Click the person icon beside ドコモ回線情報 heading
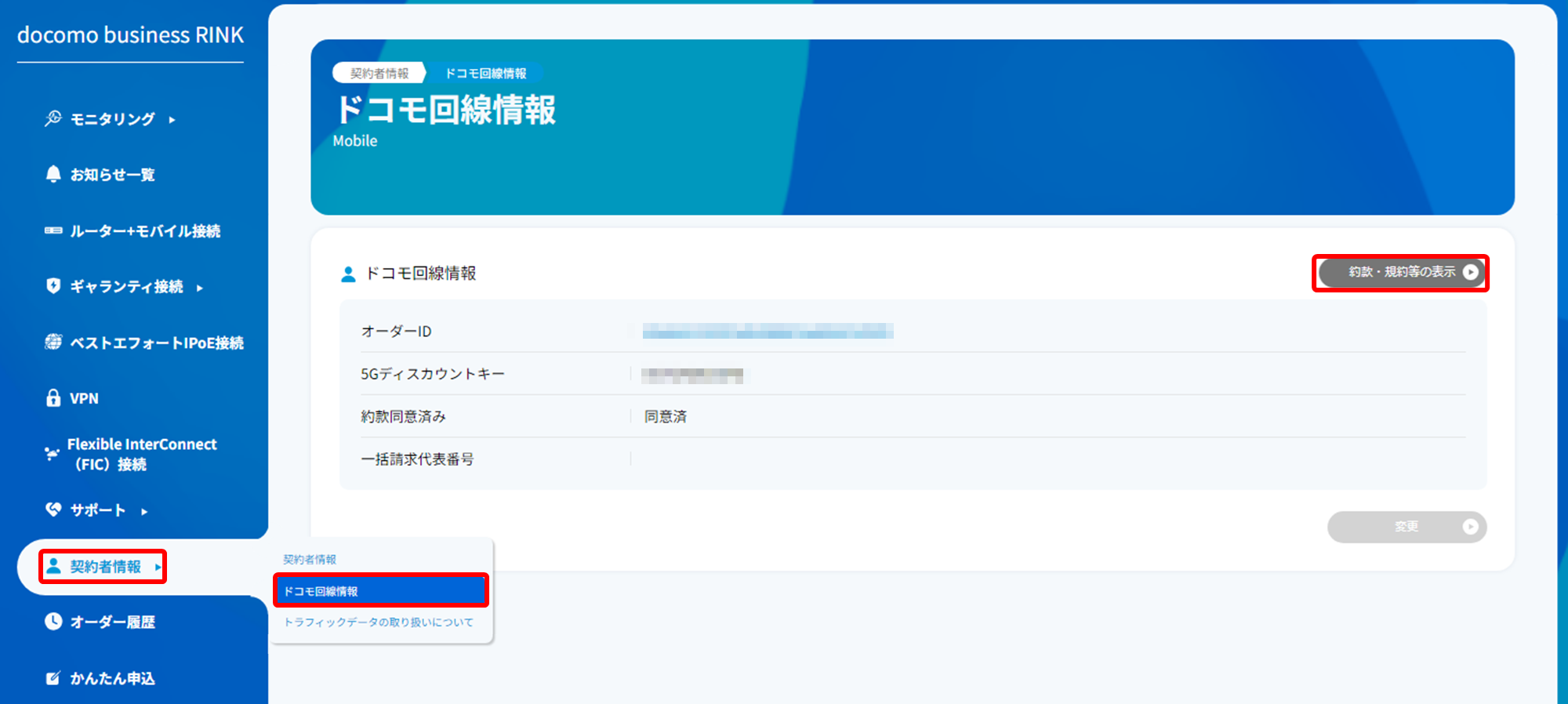Image resolution: width=1568 pixels, height=704 pixels. tap(348, 274)
